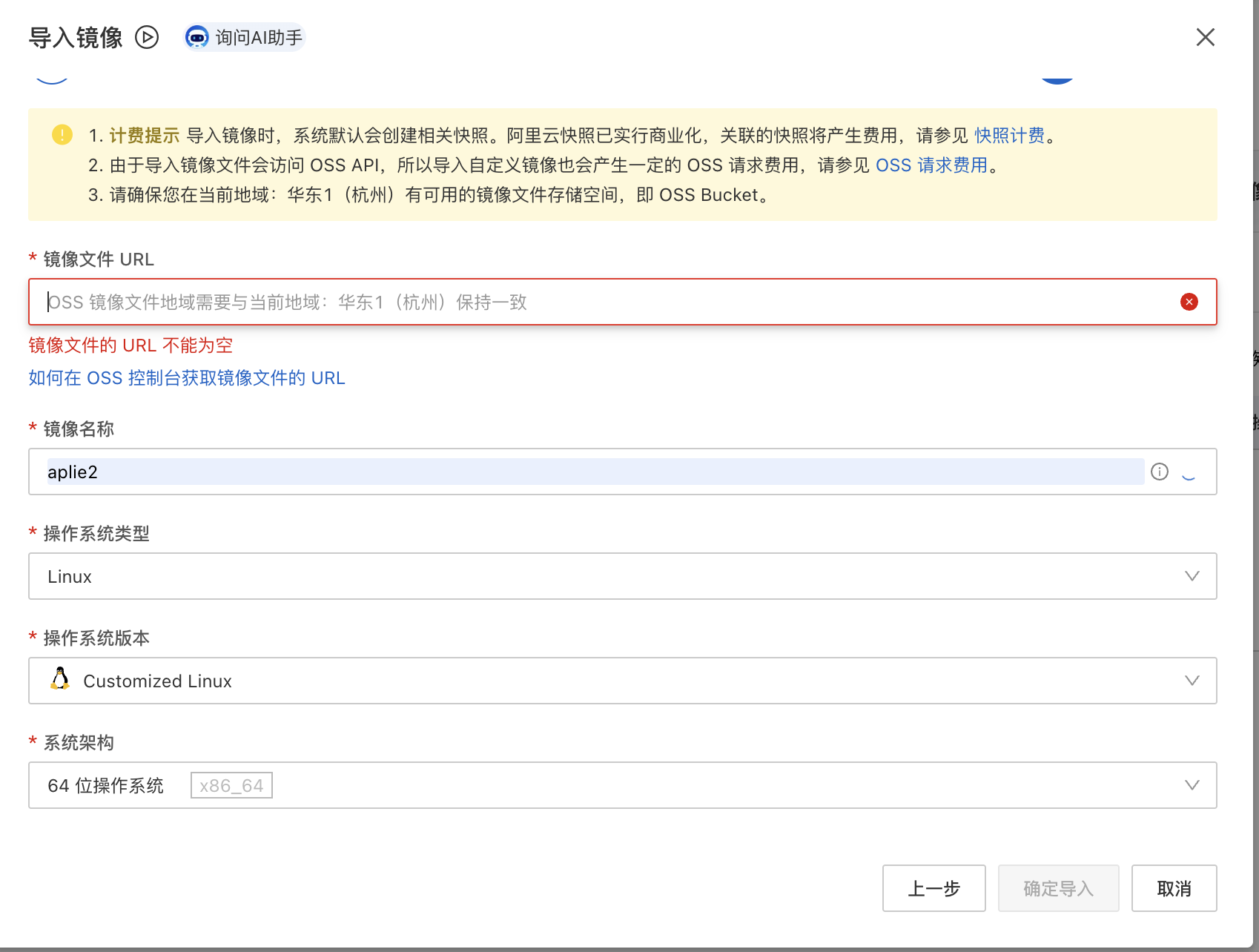Click the info icon in 镜像名称 field
This screenshot has width=1259, height=952.
pos(1159,472)
